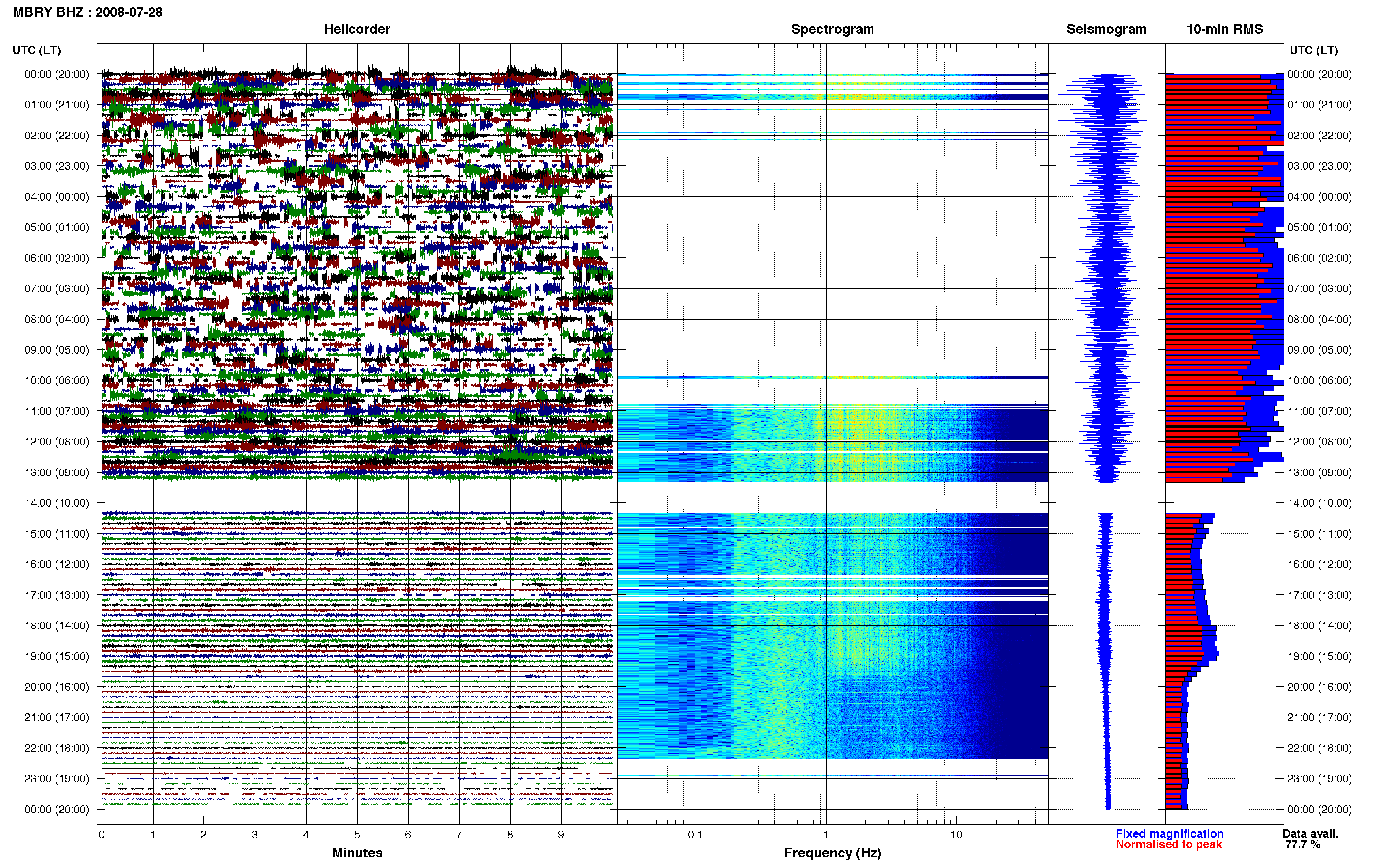Click '18:00 (14:00)' on the left time axis
The width and height of the screenshot is (1388, 868).
tap(56, 625)
